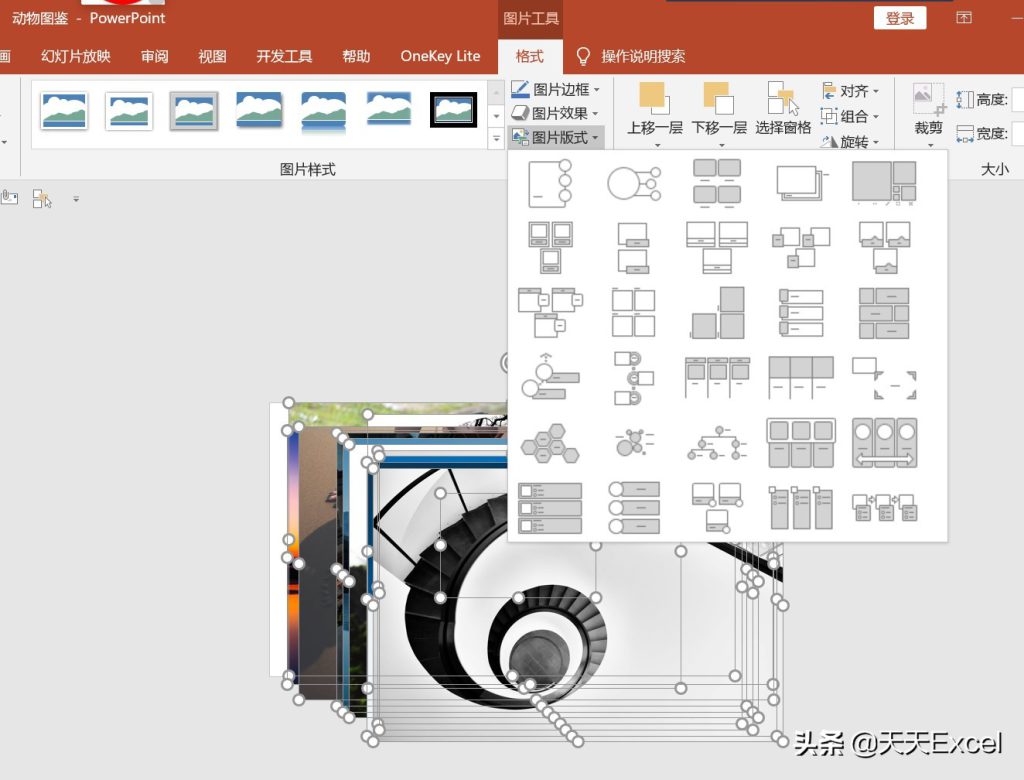Open Picture Effects (图片效果) dropdown
1024x780 pixels.
555,113
